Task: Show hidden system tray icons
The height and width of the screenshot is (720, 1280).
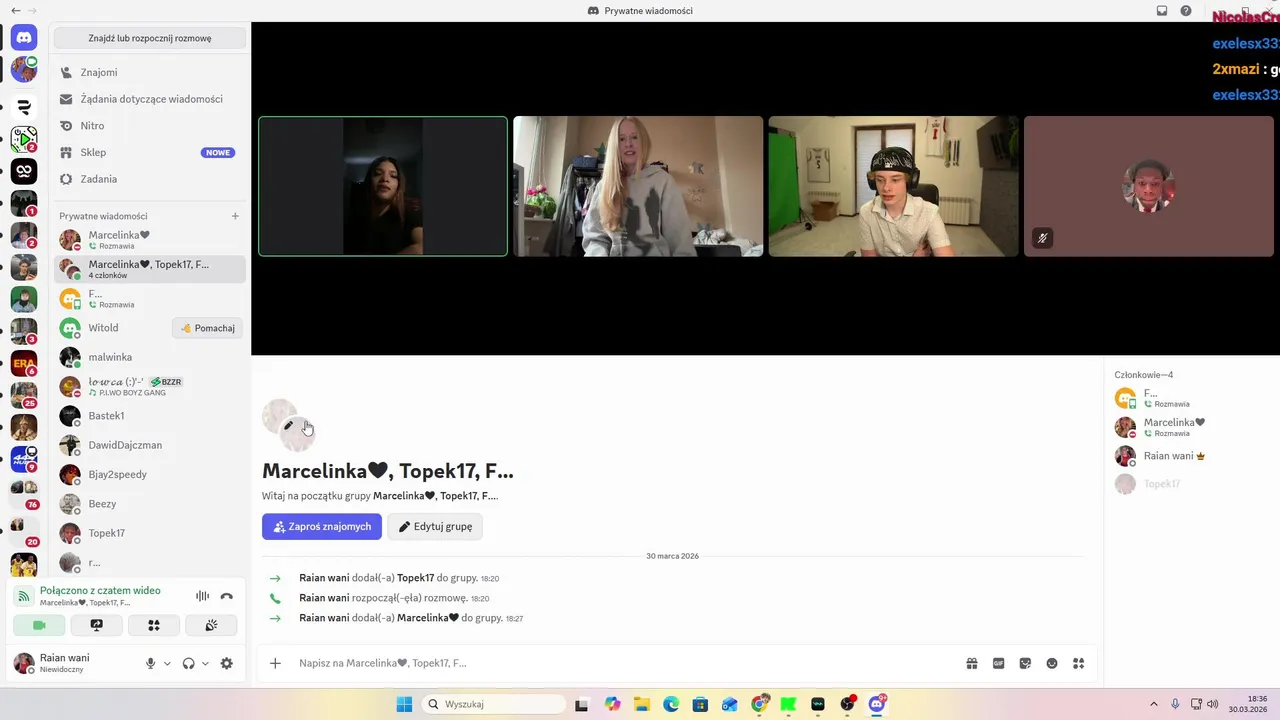Action: tap(1153, 704)
